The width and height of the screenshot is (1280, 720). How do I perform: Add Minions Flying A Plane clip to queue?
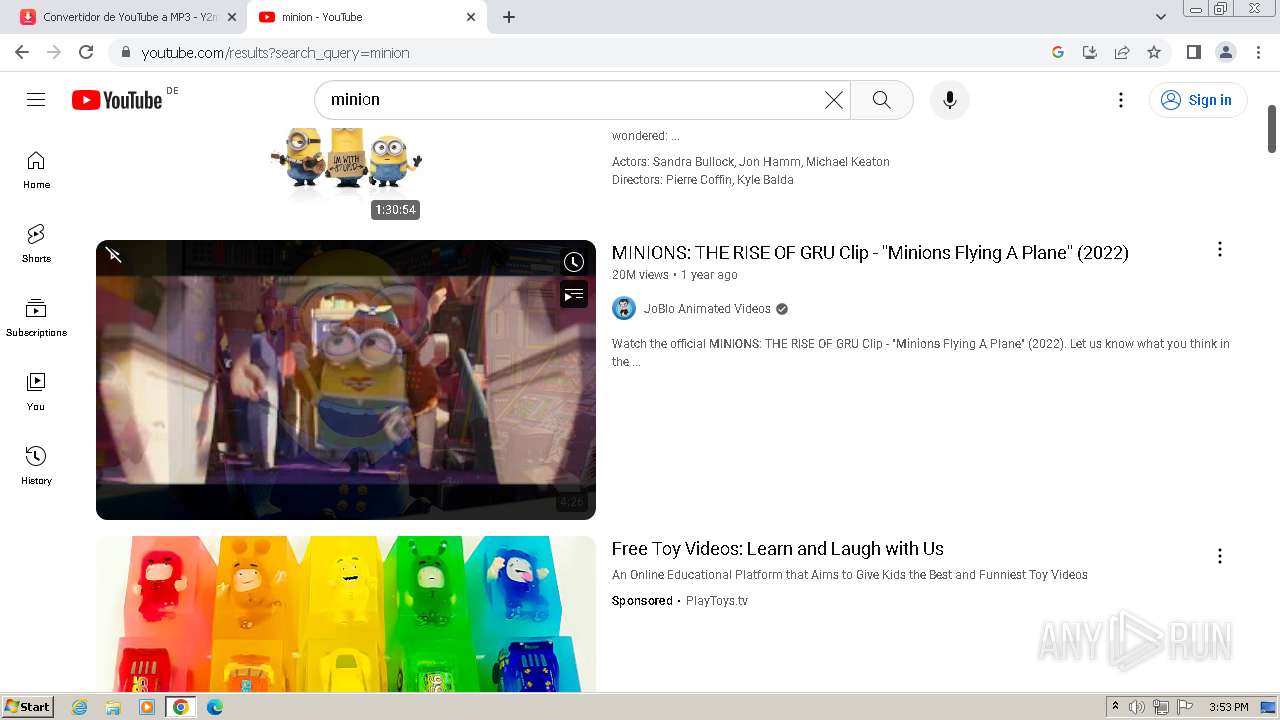click(573, 295)
